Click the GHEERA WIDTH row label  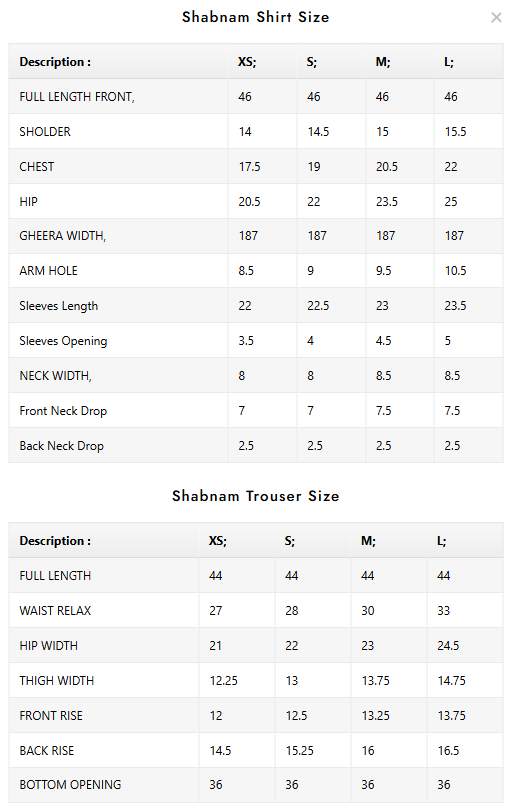click(x=62, y=236)
